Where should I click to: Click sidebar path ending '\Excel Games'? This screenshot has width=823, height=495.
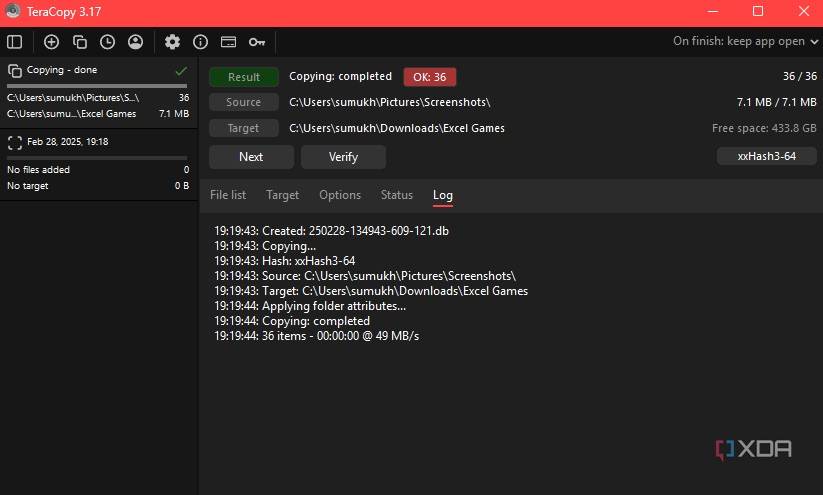pos(71,114)
